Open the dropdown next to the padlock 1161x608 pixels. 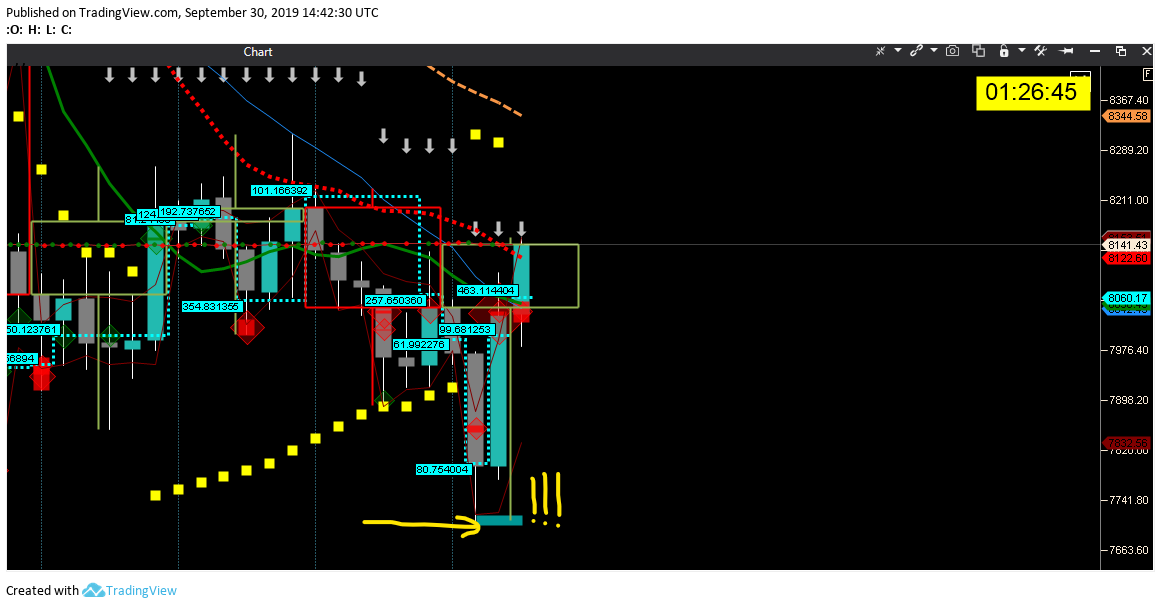1022,51
